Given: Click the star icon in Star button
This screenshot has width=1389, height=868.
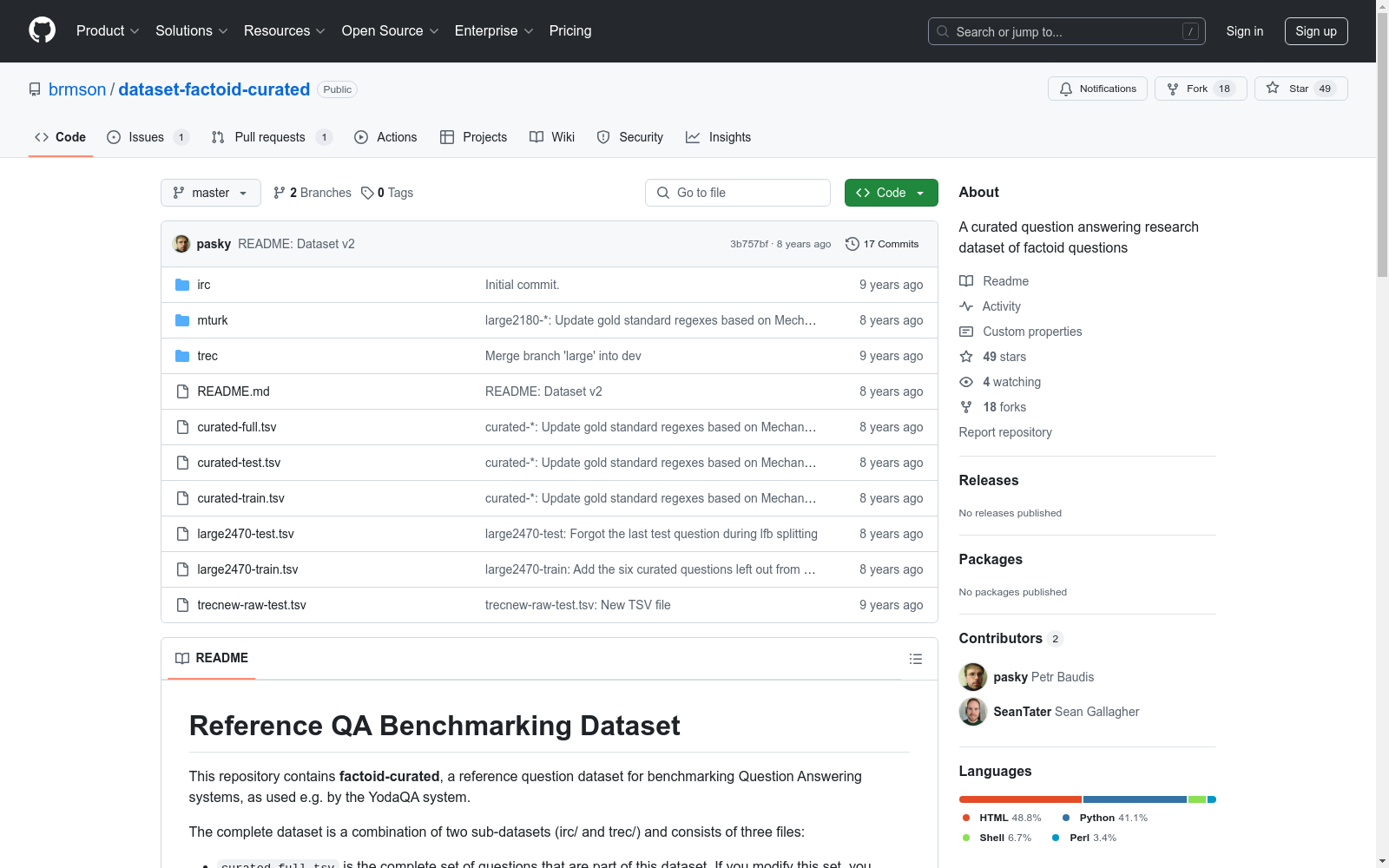Looking at the screenshot, I should pos(1273,88).
